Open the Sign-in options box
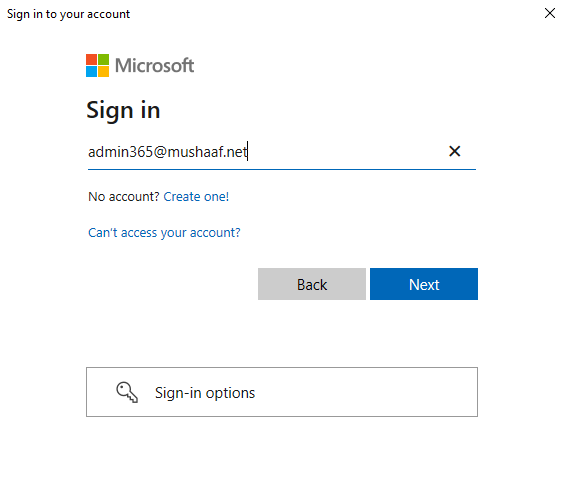Image resolution: width=565 pixels, height=487 pixels. 282,392
